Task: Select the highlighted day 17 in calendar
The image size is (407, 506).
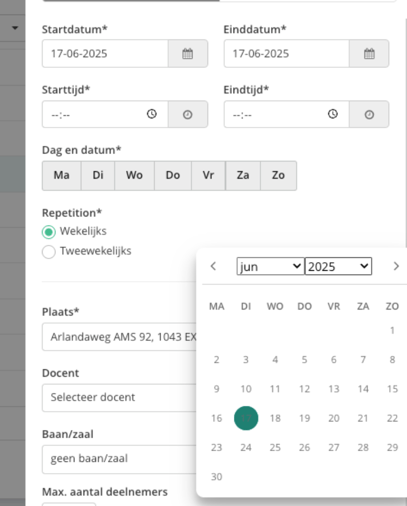Action: click(x=246, y=418)
